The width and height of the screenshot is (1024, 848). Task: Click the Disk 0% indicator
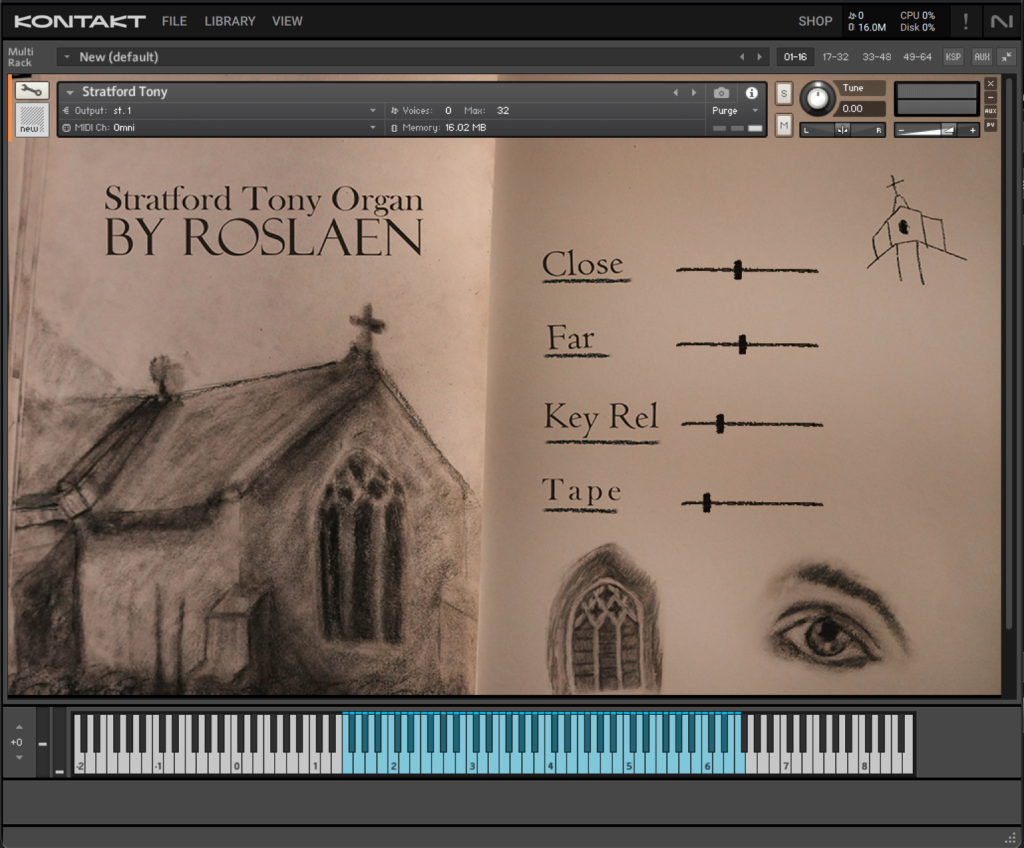[917, 27]
